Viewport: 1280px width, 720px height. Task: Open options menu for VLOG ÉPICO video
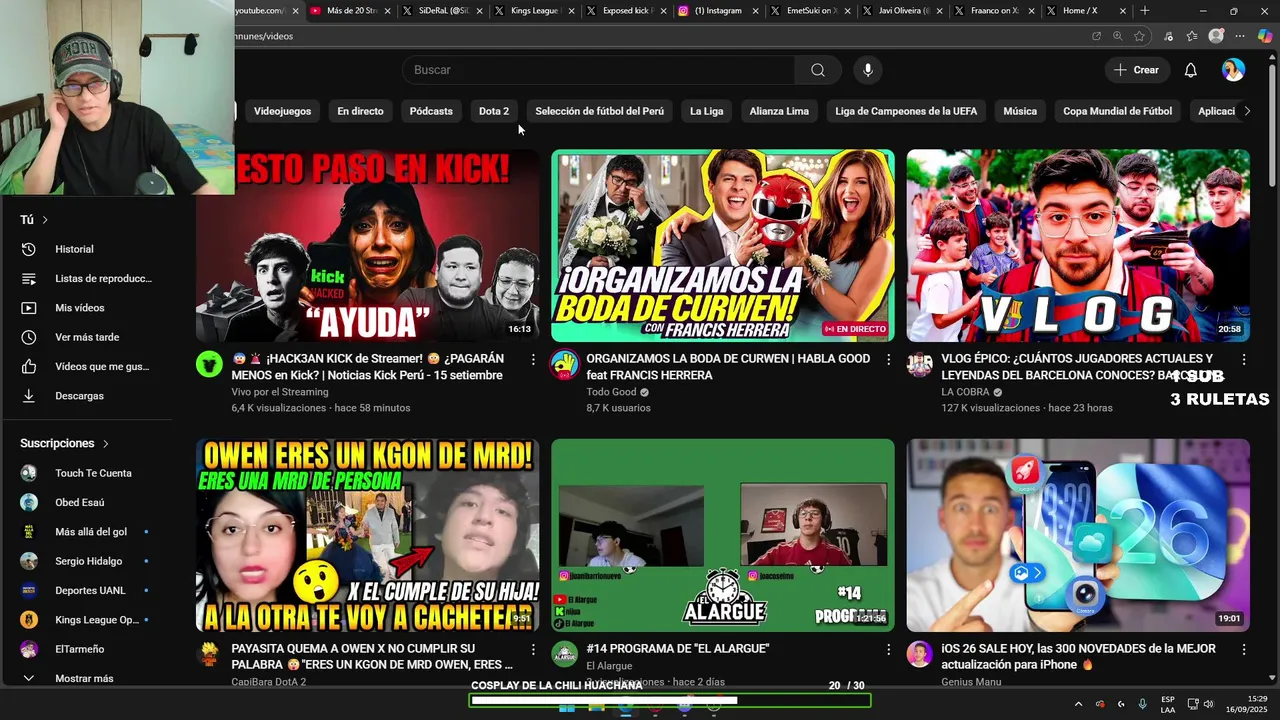[1244, 359]
